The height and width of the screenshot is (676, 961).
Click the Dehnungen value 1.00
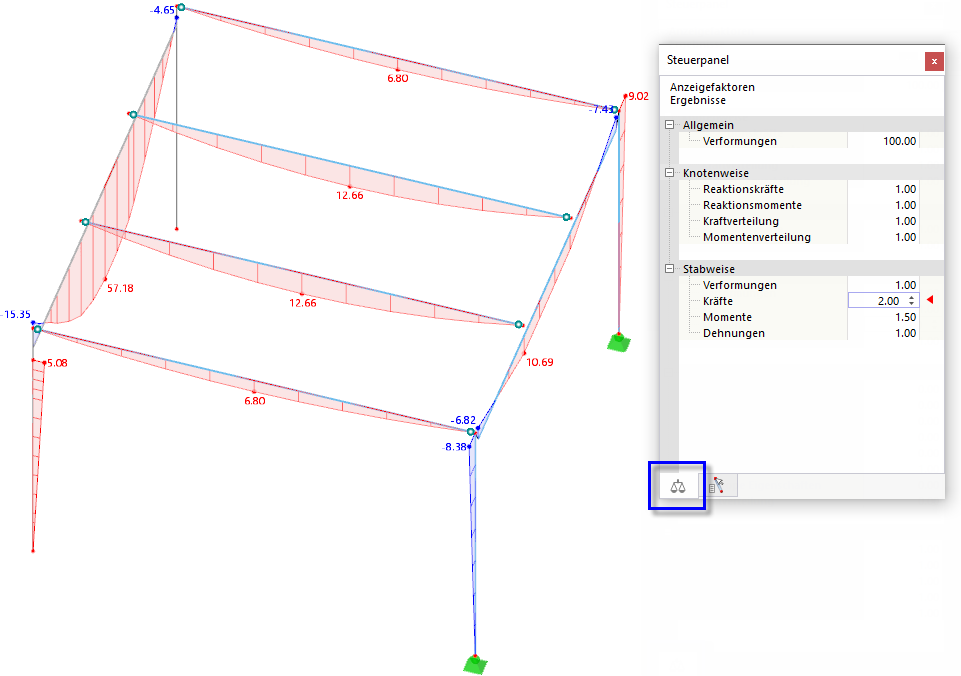883,333
